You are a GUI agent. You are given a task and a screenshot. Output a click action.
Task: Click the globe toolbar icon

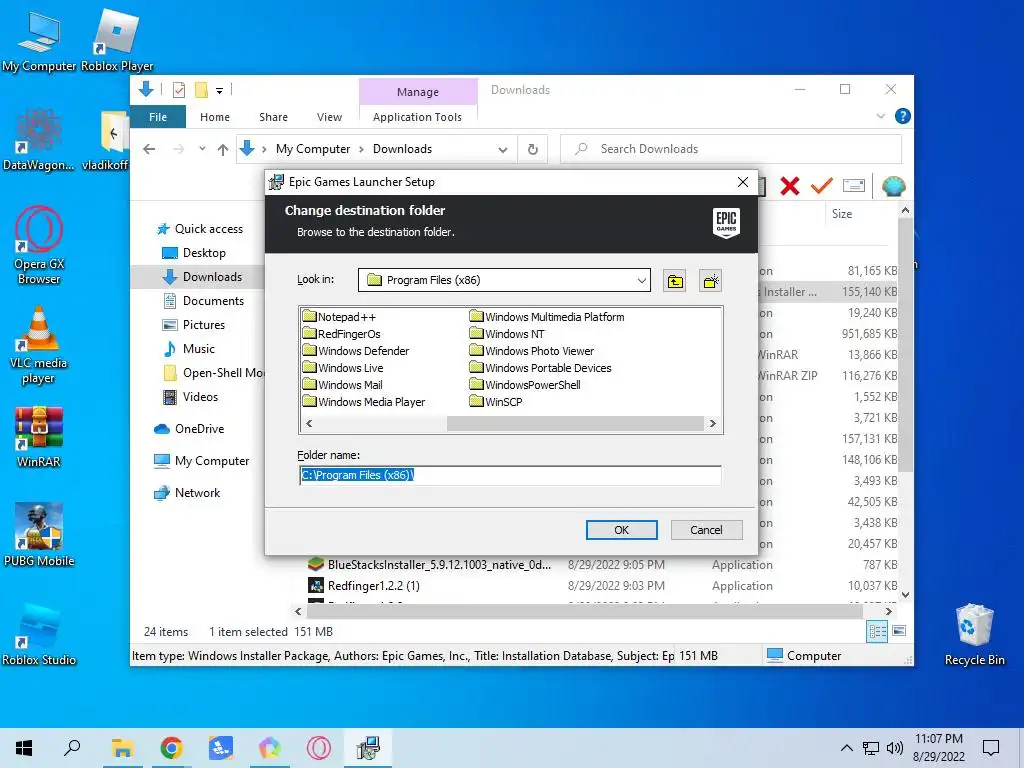pos(893,187)
